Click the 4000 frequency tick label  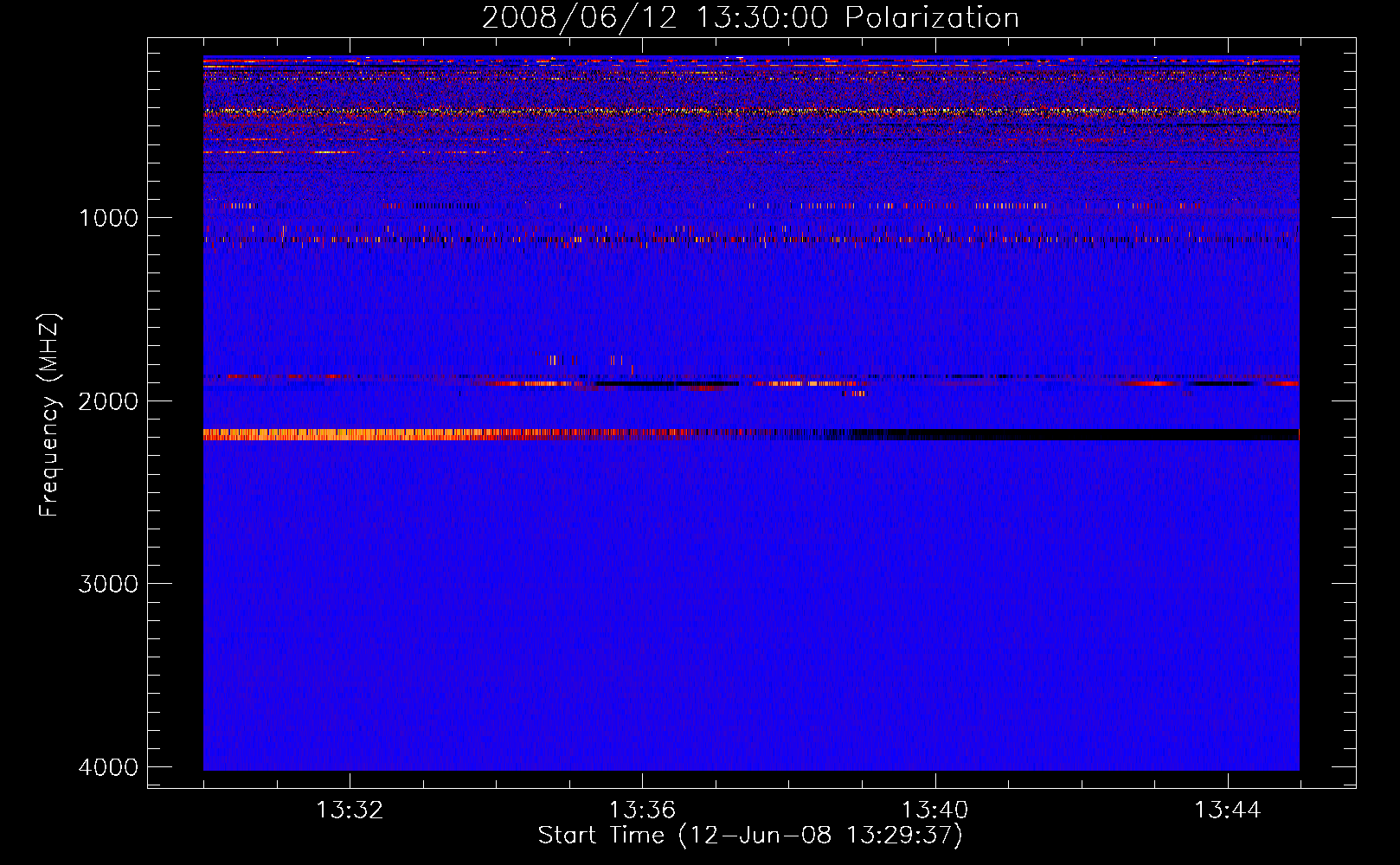click(108, 767)
